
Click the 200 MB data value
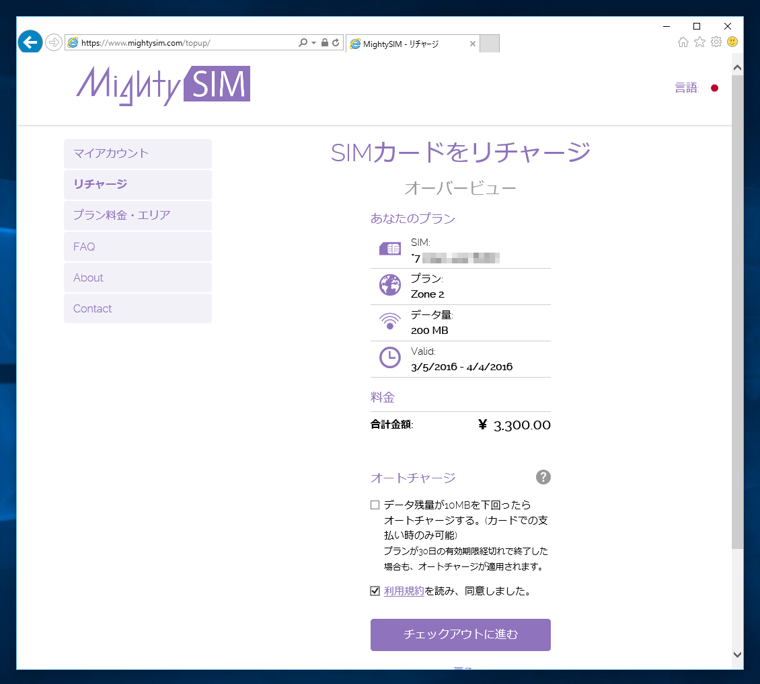pyautogui.click(x=429, y=331)
